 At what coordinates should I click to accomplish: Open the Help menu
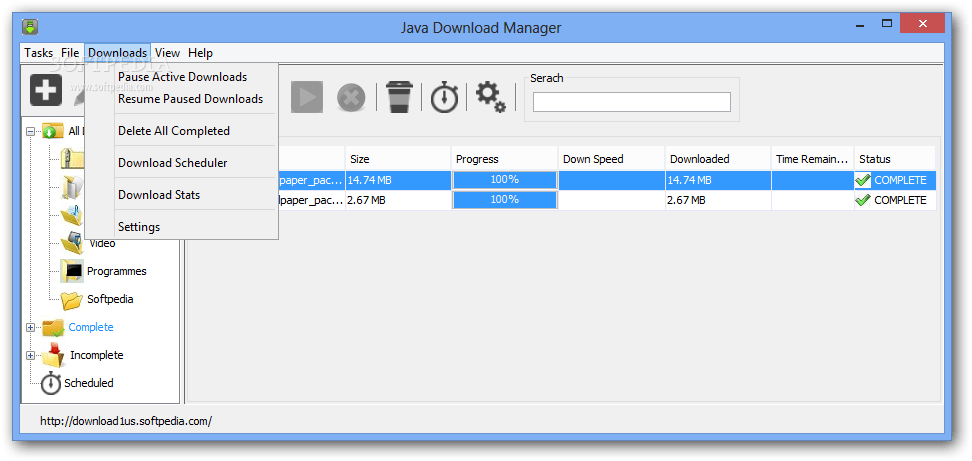tap(200, 53)
